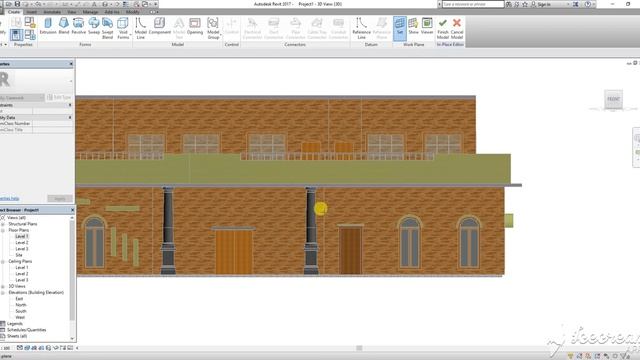Open Site floor plan
Image resolution: width=640 pixels, height=360 pixels.
[19, 255]
